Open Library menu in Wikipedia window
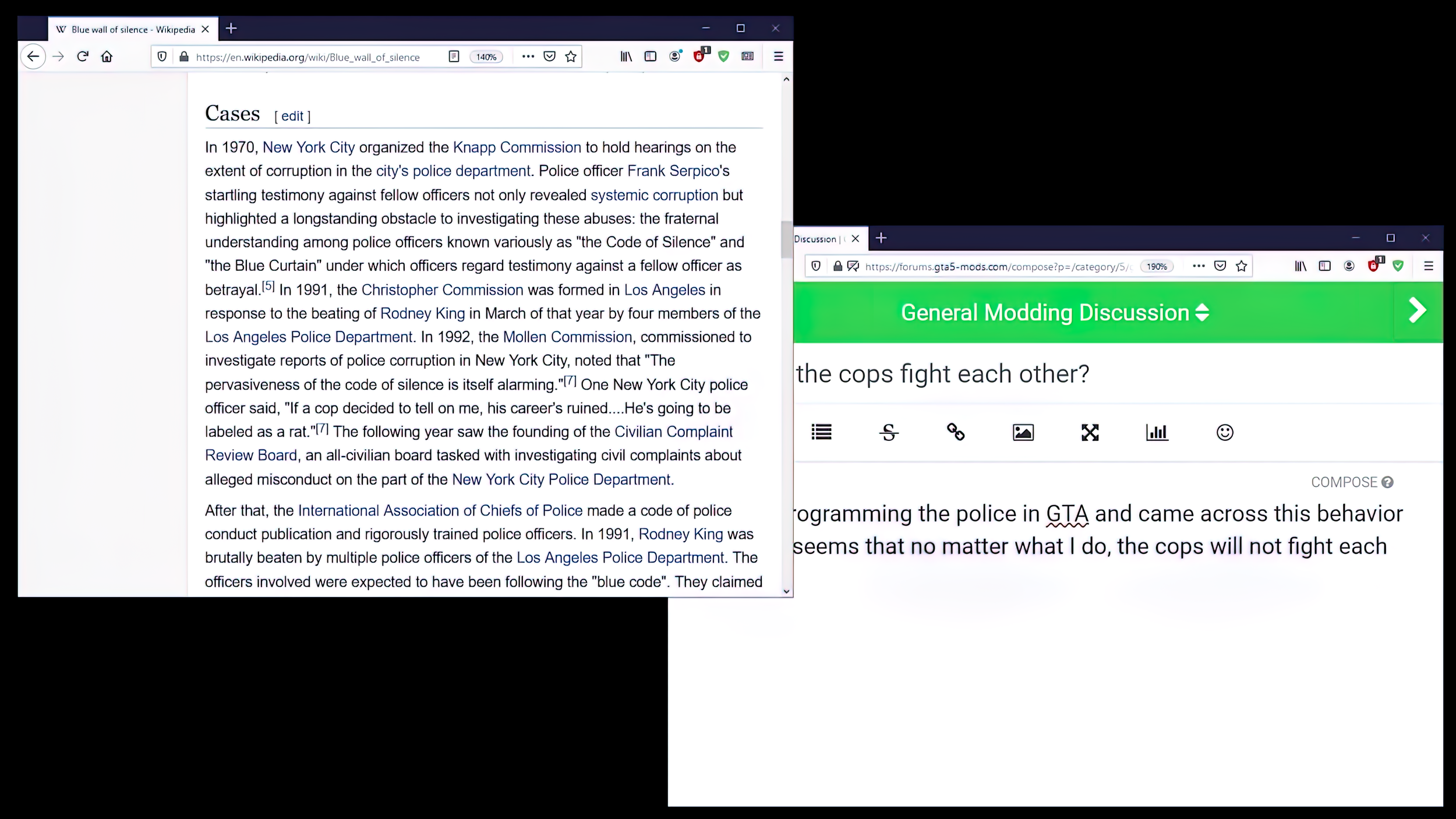Screen dimensions: 1456x819 [x=626, y=57]
